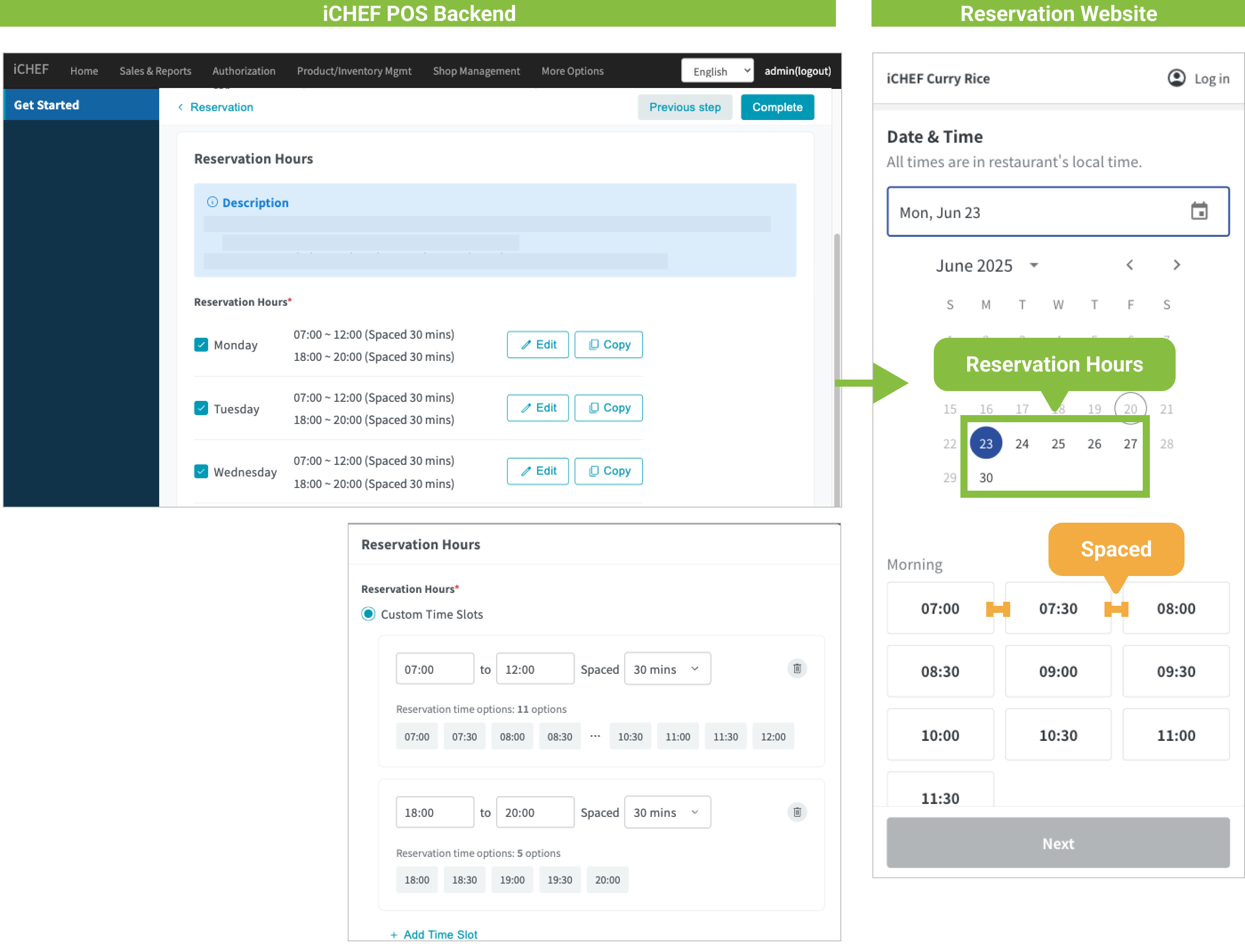Open the English language dropdown
Image resolution: width=1245 pixels, height=952 pixels.
pyautogui.click(x=717, y=71)
